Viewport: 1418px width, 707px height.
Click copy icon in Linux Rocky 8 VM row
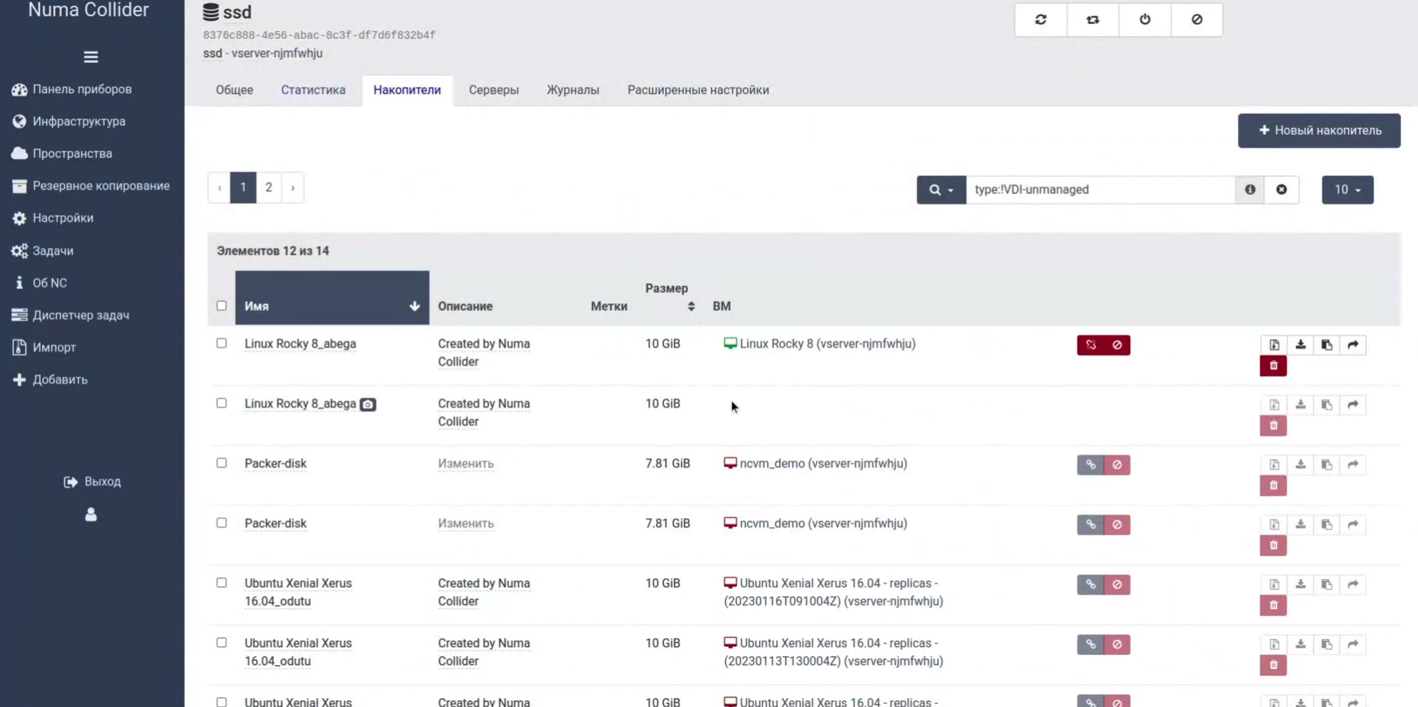click(x=1327, y=345)
